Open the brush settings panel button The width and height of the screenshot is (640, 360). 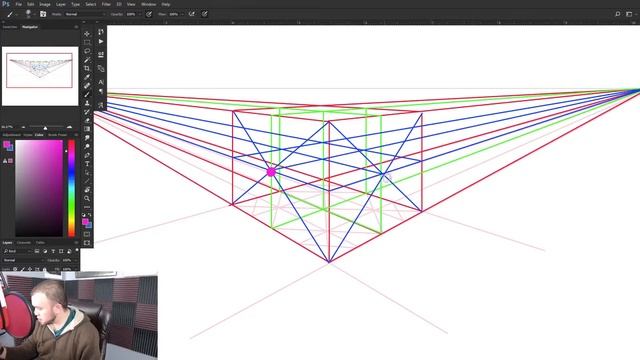click(43, 14)
